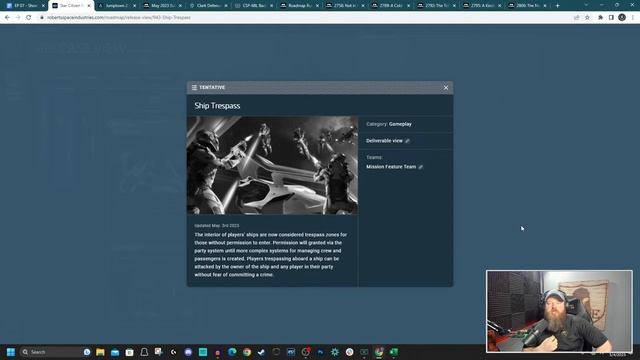The width and height of the screenshot is (640, 360).
Task: Toggle the browser side panel
Action: coord(611,18)
